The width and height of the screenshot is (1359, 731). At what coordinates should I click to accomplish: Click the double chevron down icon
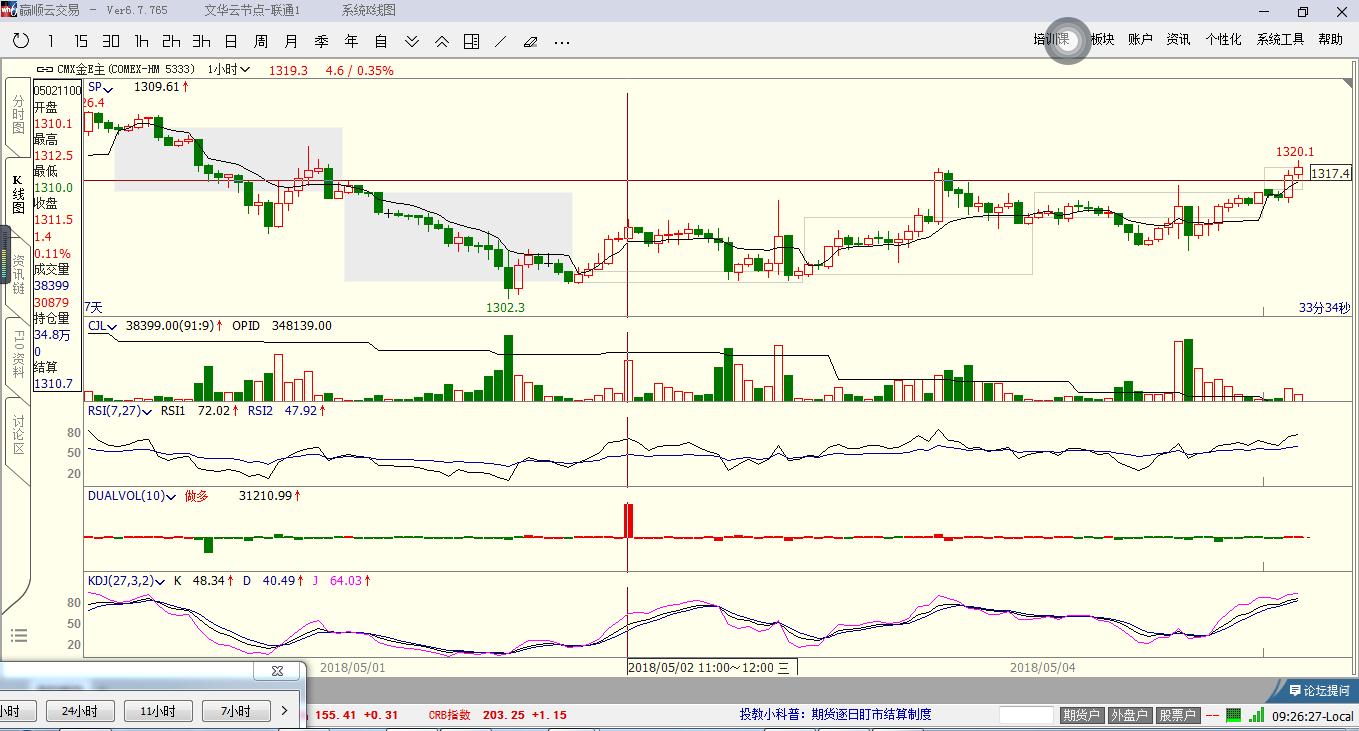[x=412, y=41]
